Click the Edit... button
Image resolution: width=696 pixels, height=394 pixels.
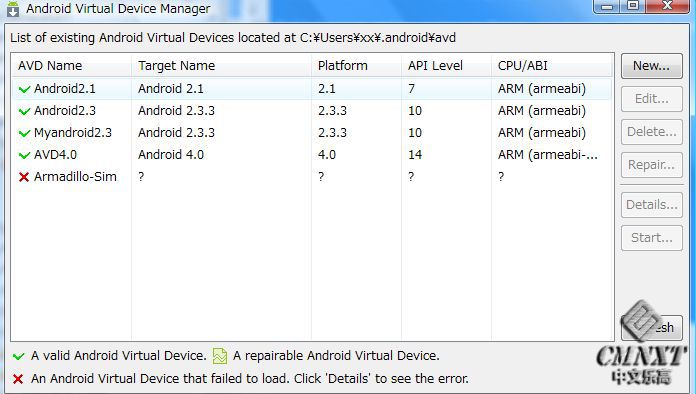tap(651, 98)
